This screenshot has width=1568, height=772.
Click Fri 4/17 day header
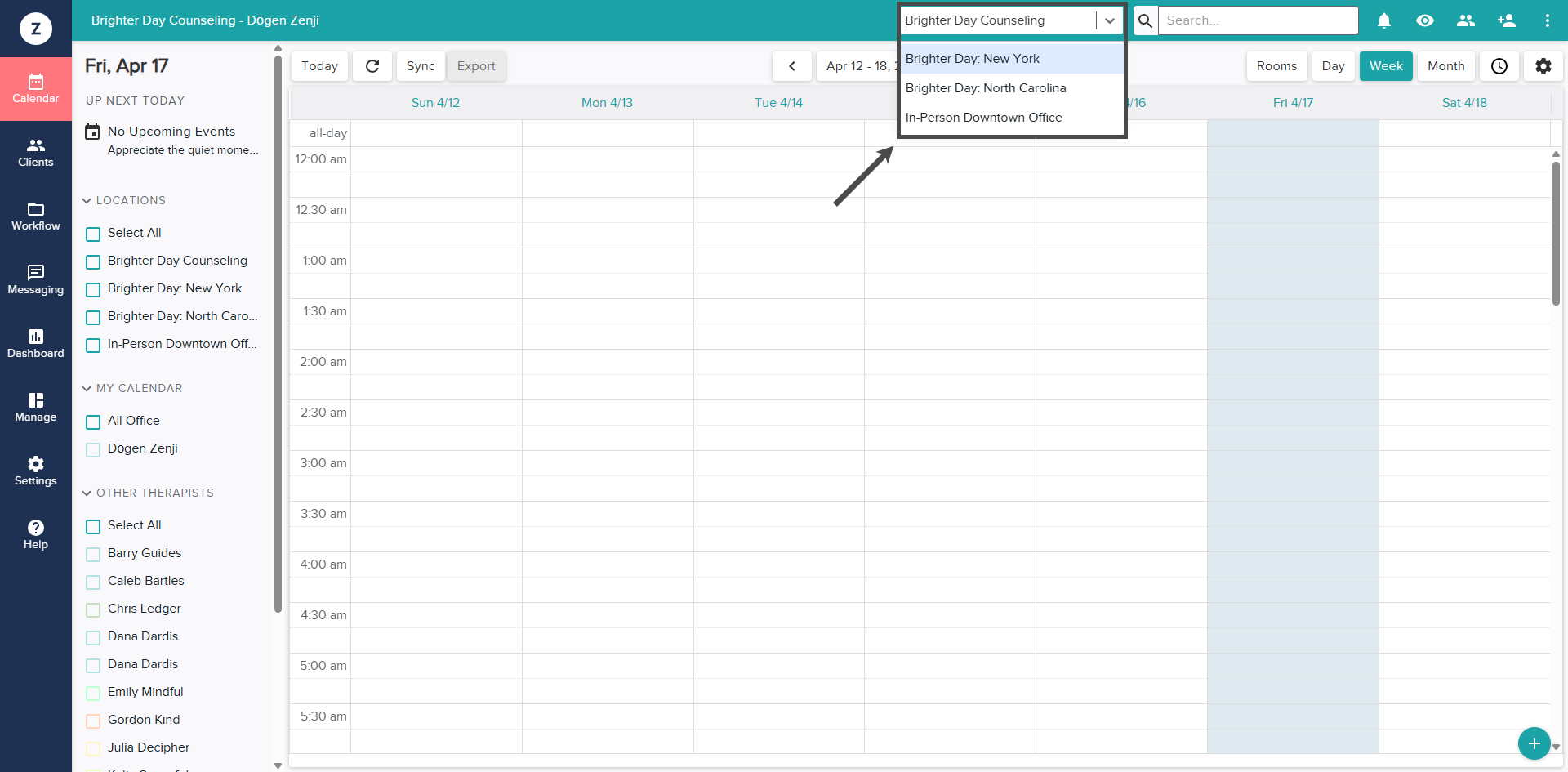pyautogui.click(x=1293, y=103)
